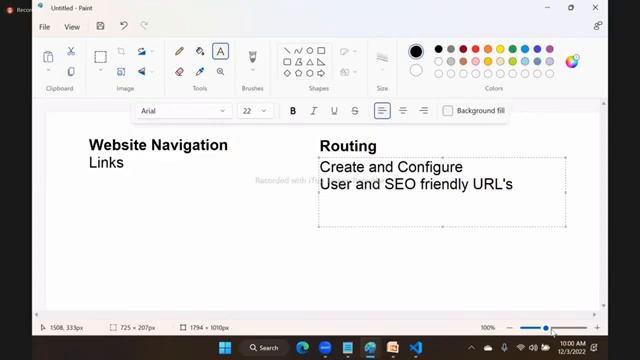Show hidden system tray icons chevron
The image size is (640, 360).
471,348
